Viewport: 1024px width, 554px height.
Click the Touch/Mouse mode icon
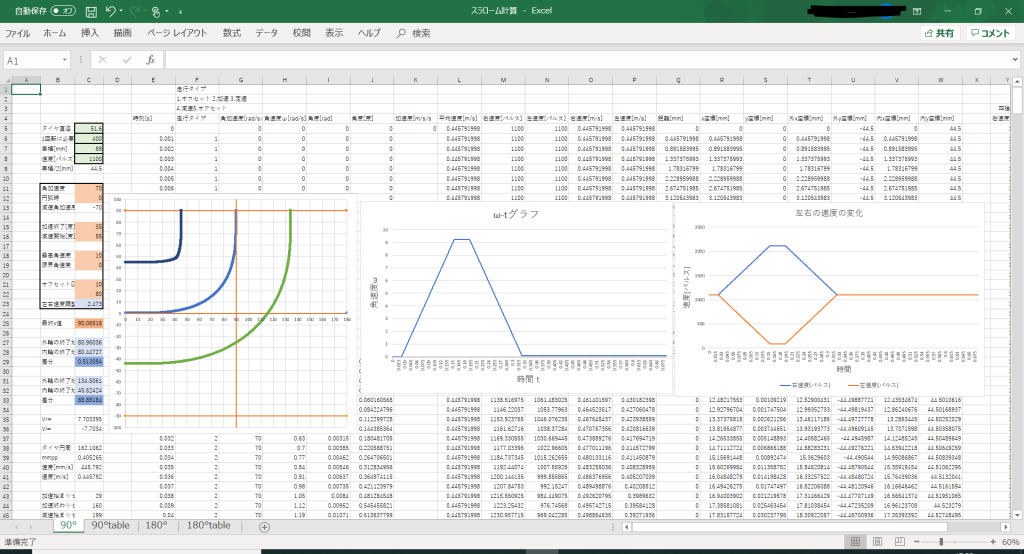coord(156,11)
